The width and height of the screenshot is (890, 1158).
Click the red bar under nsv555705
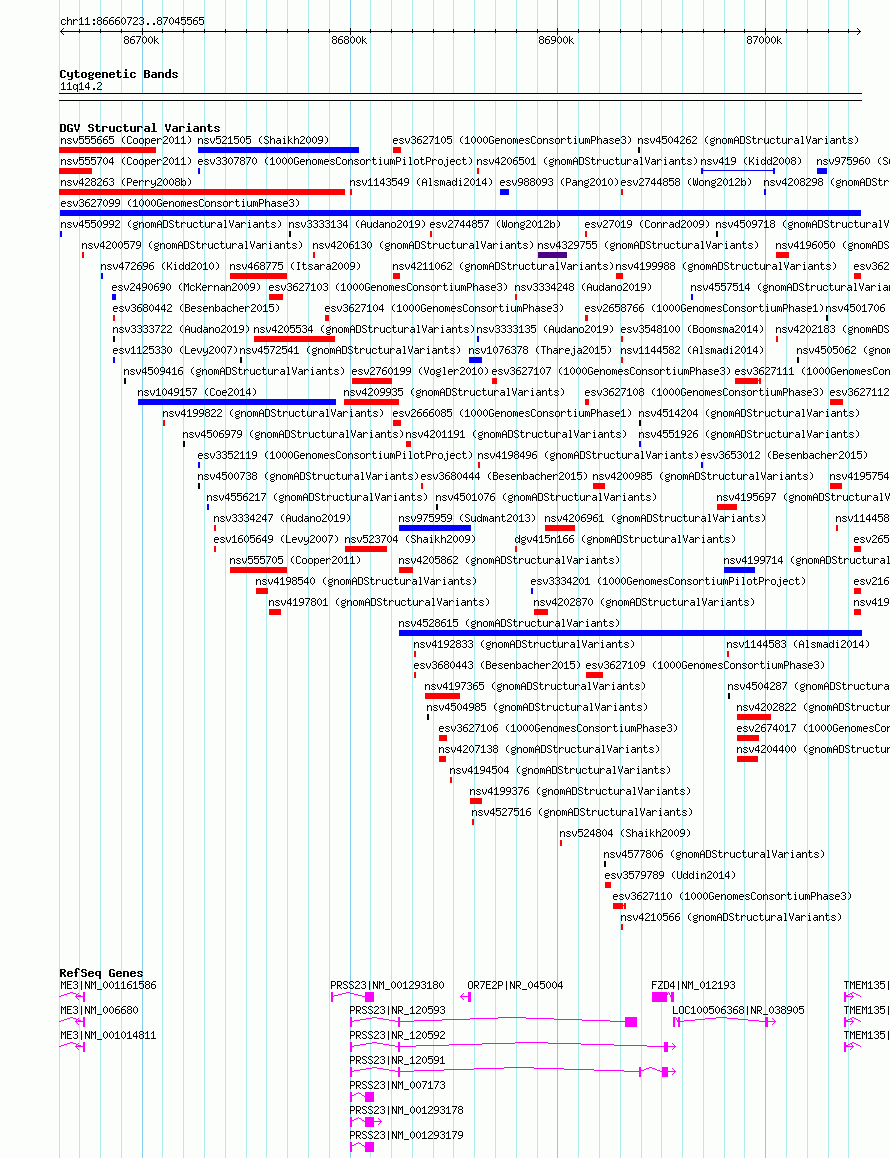click(258, 571)
